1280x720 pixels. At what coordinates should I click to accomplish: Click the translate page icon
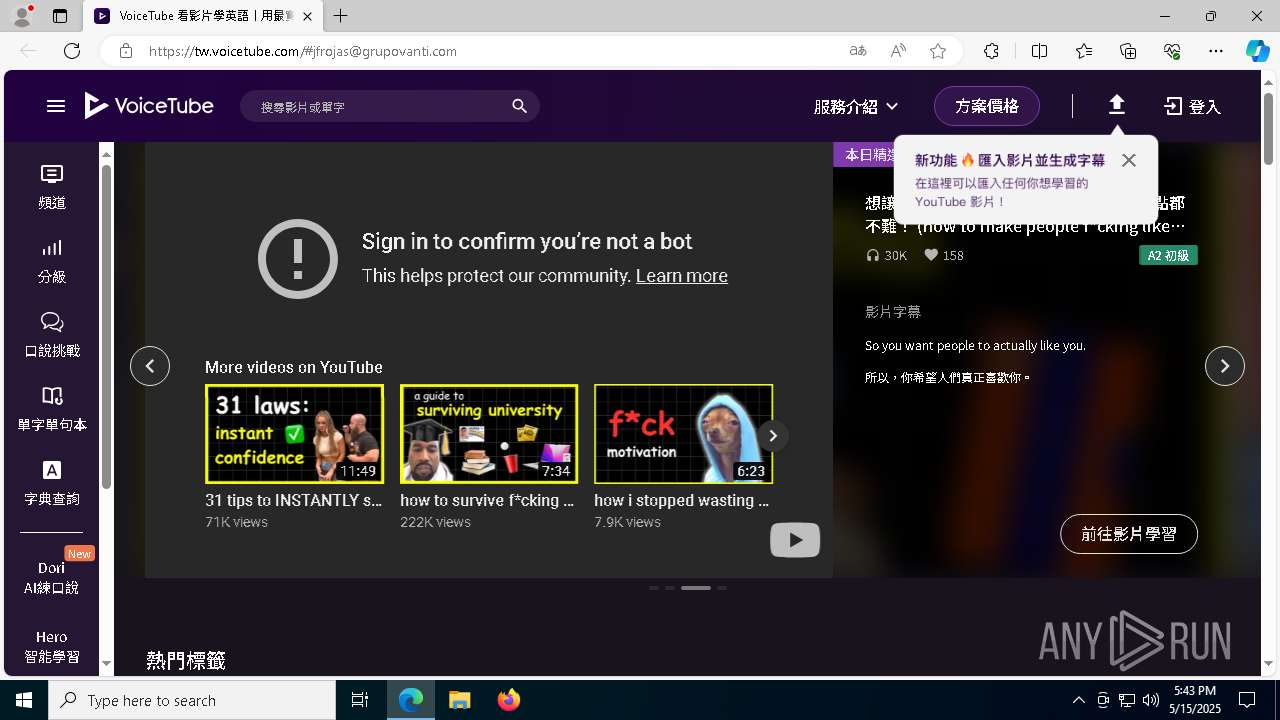tap(858, 51)
